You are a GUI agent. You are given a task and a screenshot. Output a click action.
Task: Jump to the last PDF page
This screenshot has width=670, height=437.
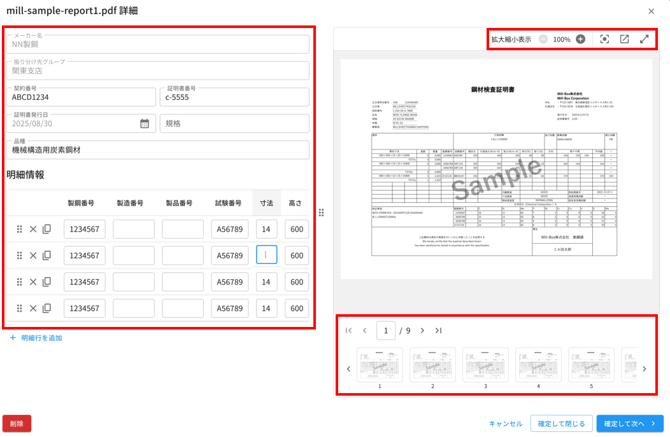tap(438, 331)
